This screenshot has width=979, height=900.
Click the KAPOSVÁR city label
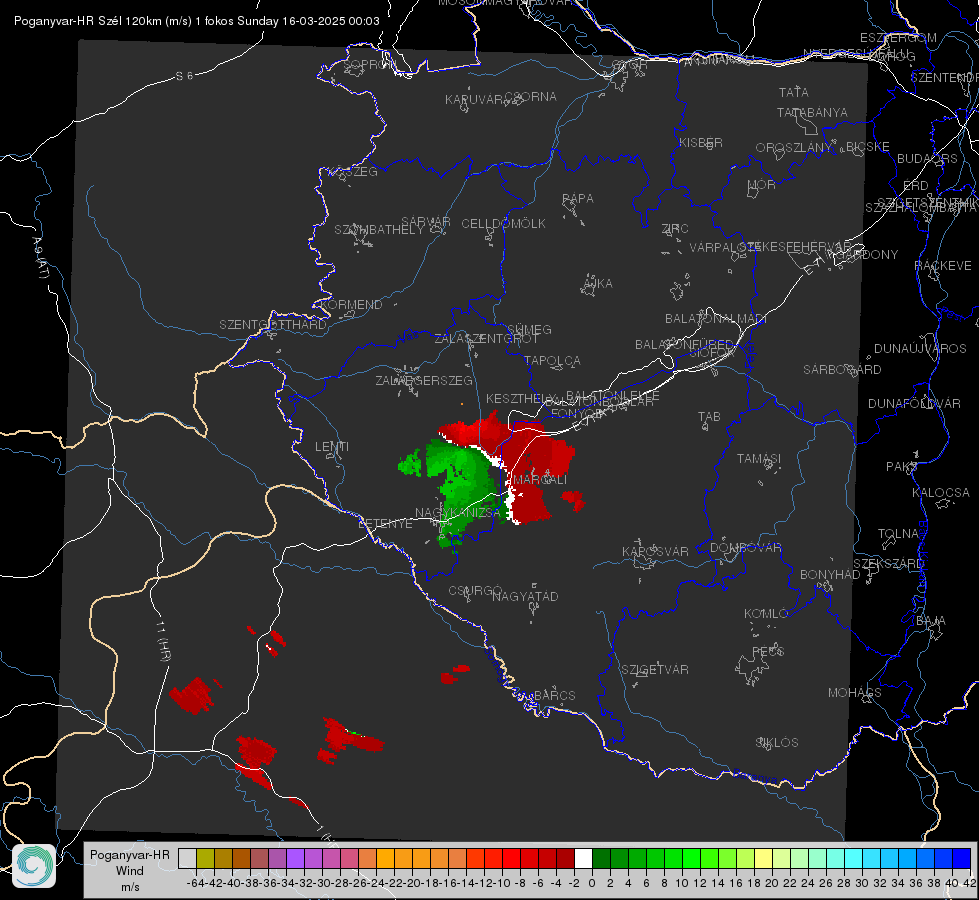[x=655, y=551]
